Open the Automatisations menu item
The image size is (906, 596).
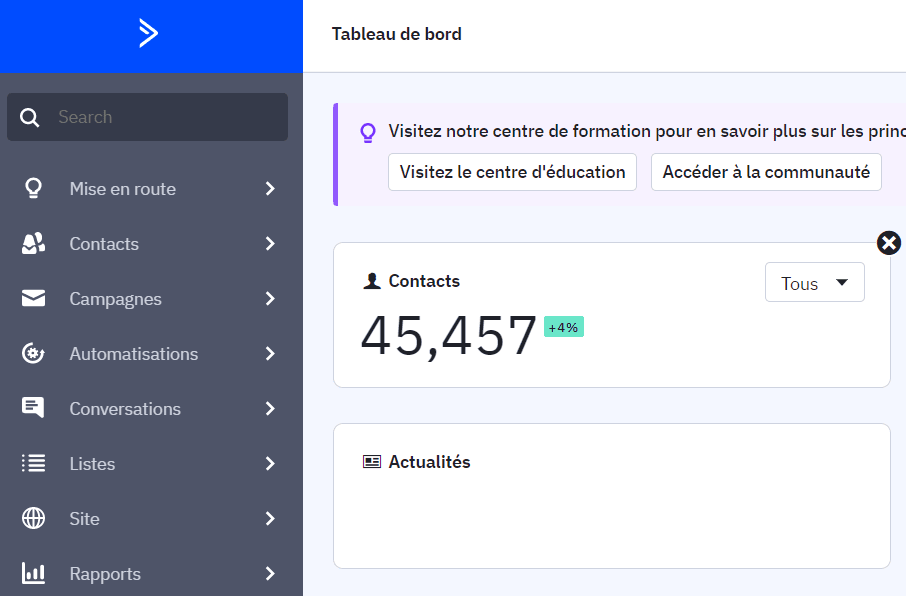(x=133, y=354)
